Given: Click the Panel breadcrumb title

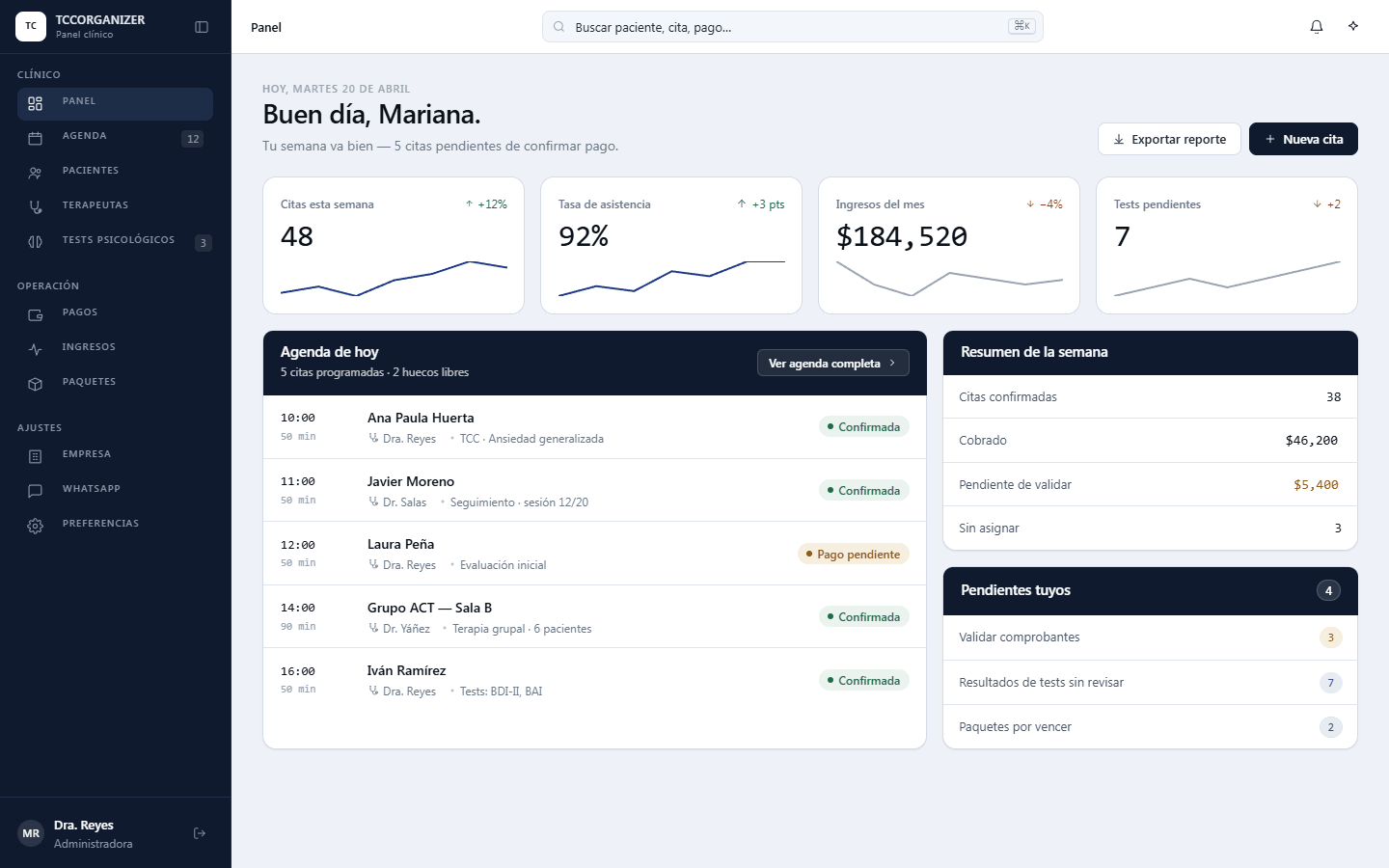Looking at the screenshot, I should (x=266, y=27).
